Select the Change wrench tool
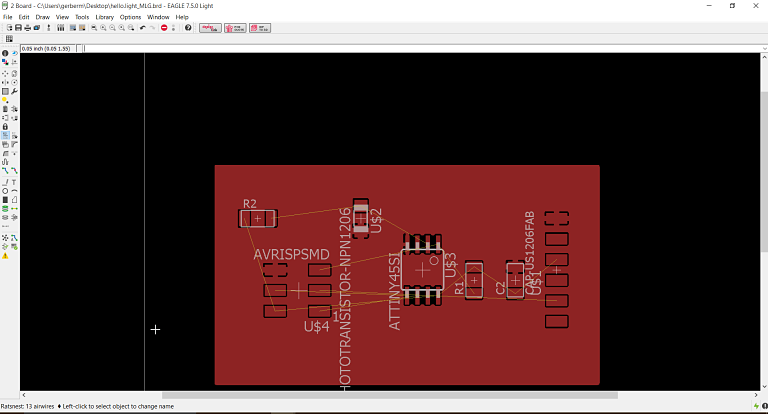 14,91
